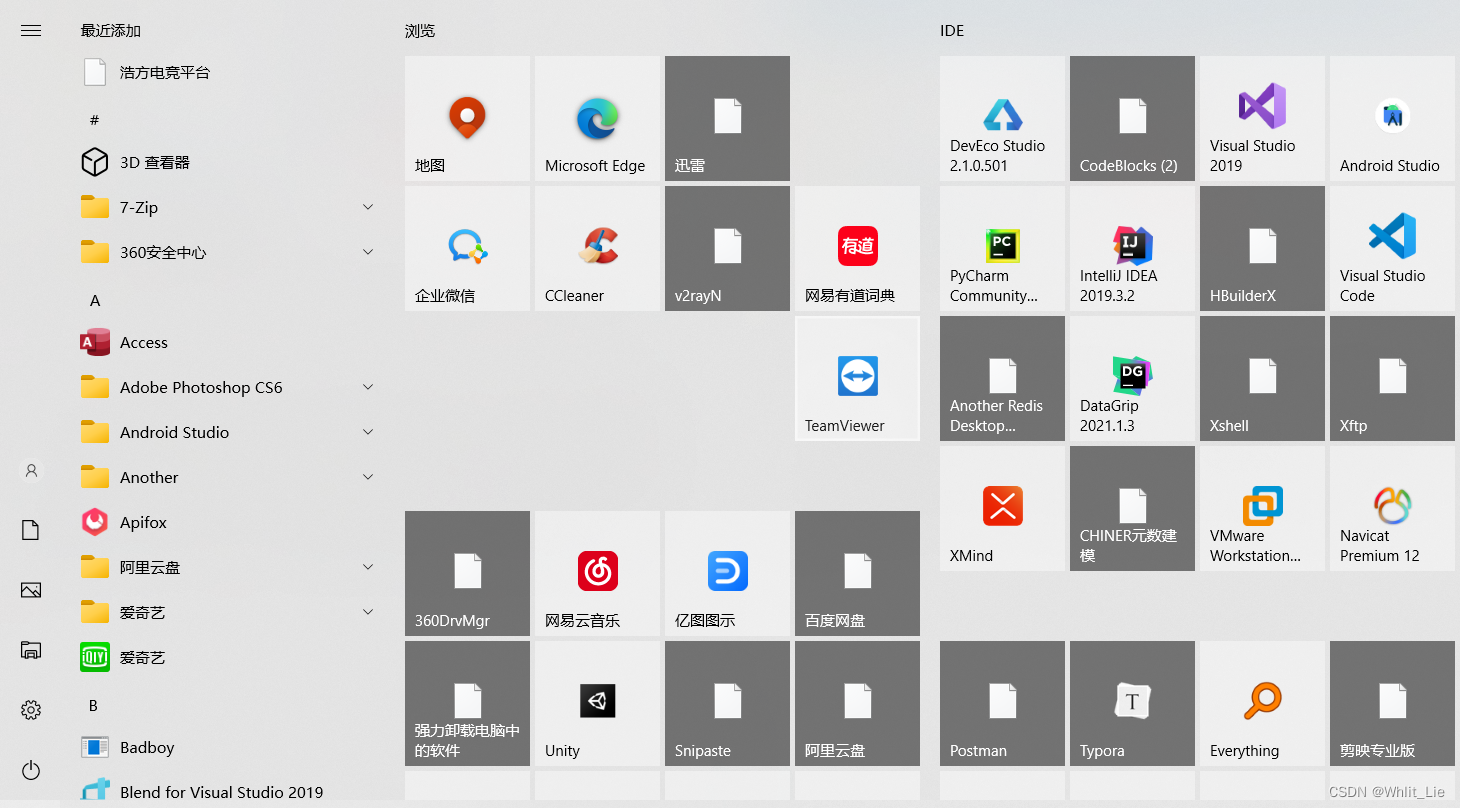Launch TeamViewer tile

857,378
